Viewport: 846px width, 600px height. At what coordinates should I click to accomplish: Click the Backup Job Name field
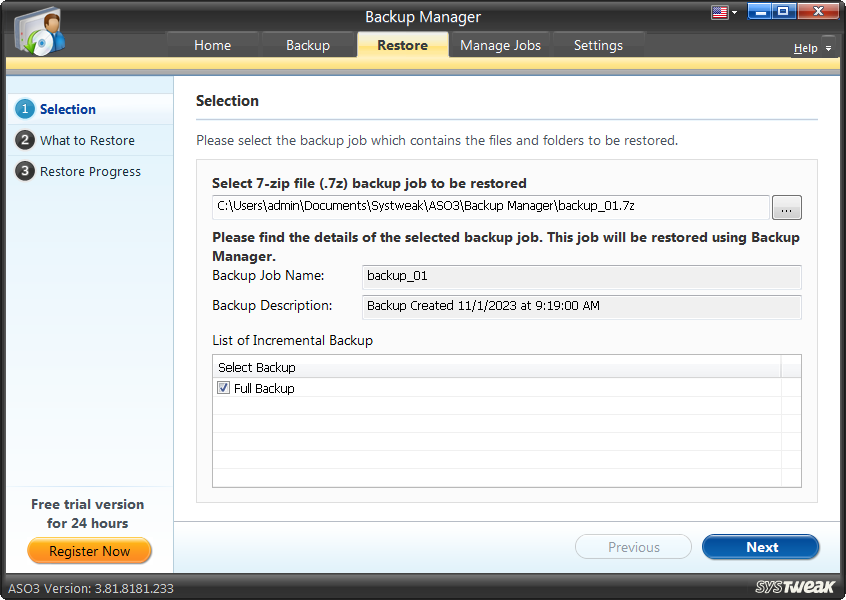[580, 276]
